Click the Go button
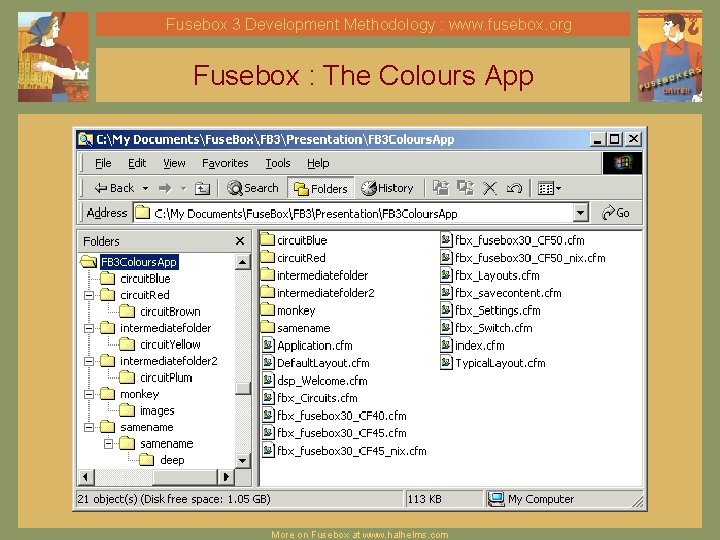The width and height of the screenshot is (720, 540). coord(616,213)
